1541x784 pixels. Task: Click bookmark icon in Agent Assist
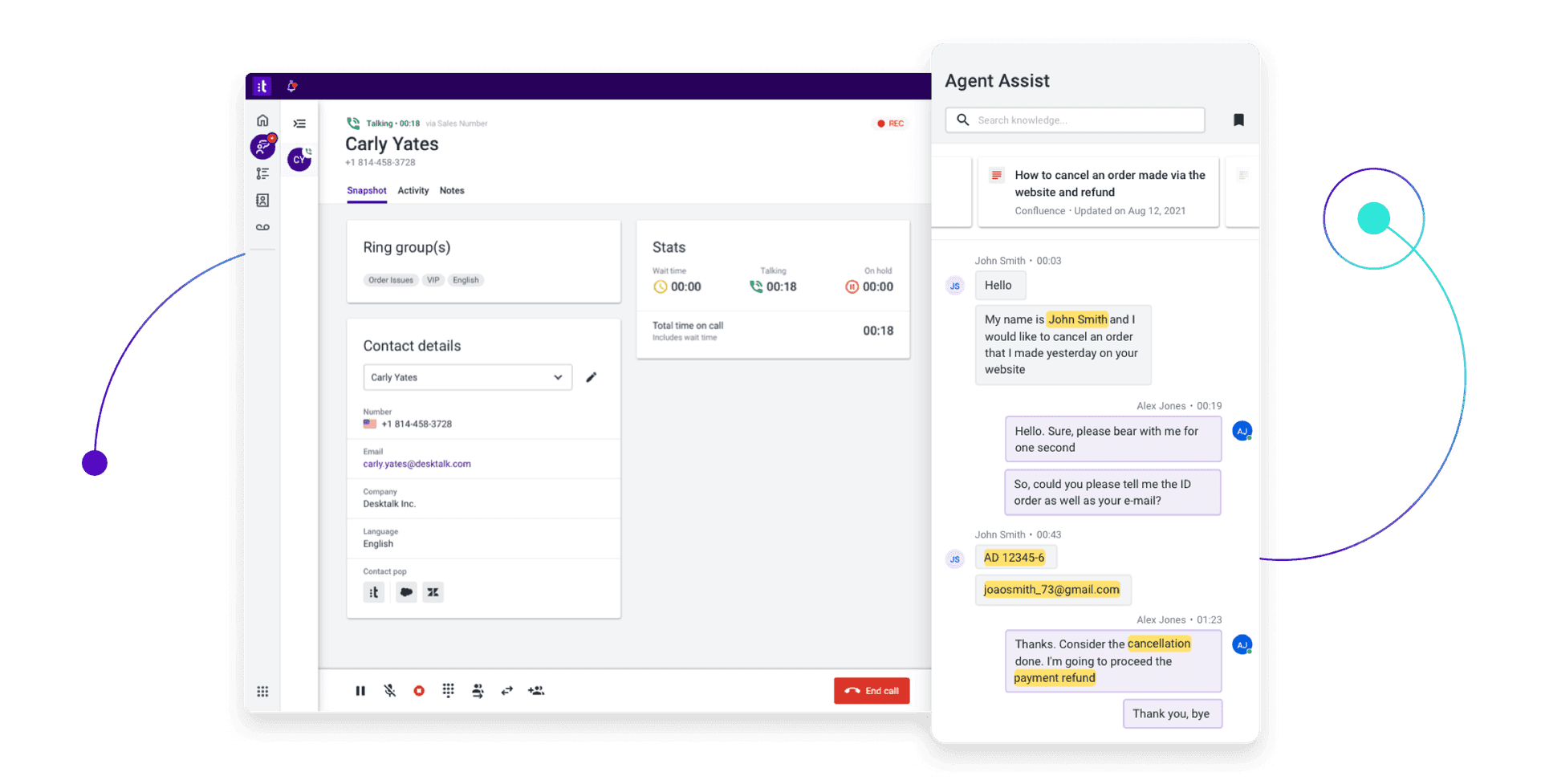tap(1238, 120)
